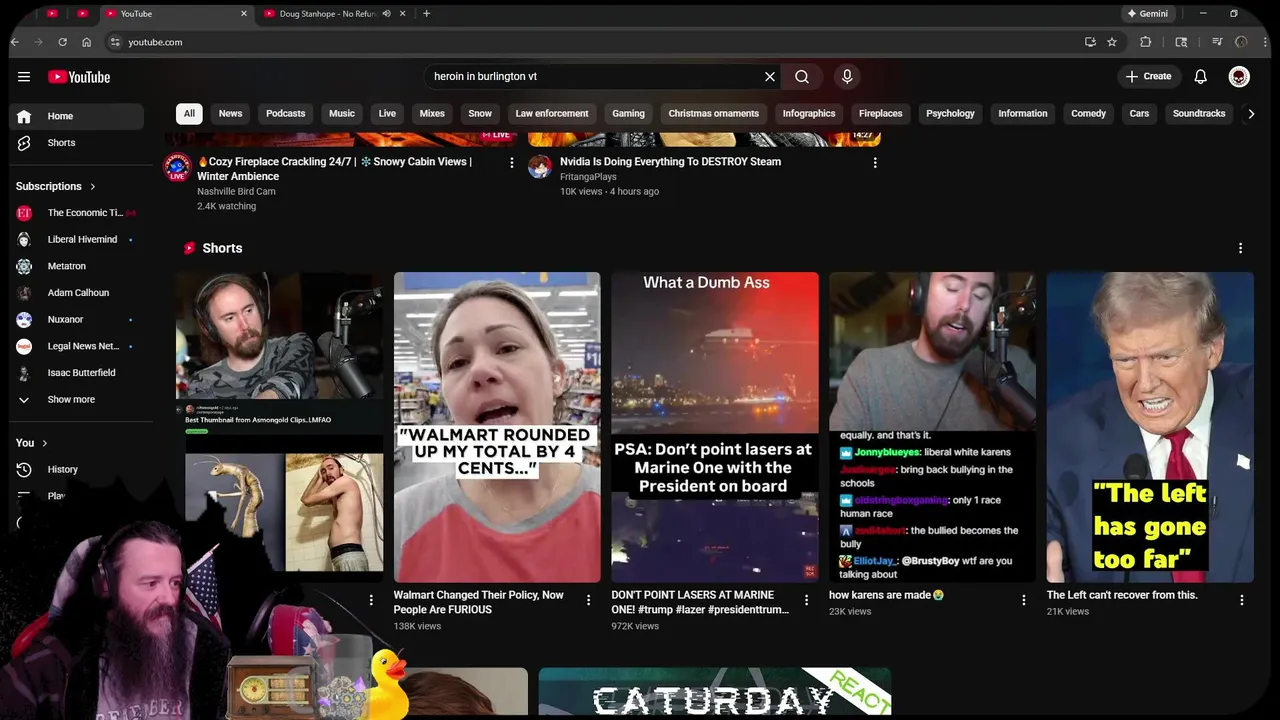1280x720 pixels.
Task: Open the site information icon beside youtube.com
Action: (115, 42)
